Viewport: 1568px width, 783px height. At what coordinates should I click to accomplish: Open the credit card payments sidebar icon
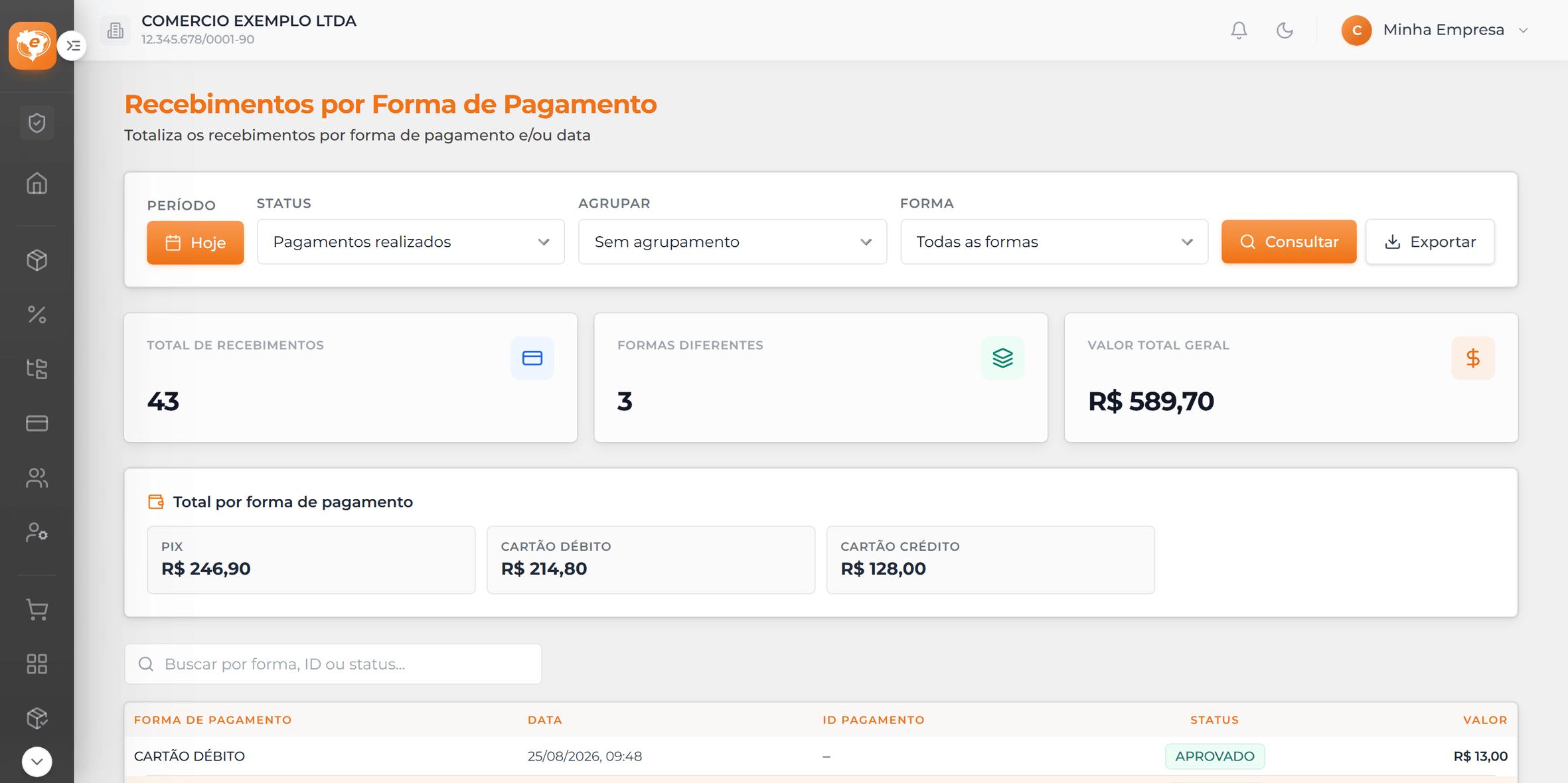37,423
